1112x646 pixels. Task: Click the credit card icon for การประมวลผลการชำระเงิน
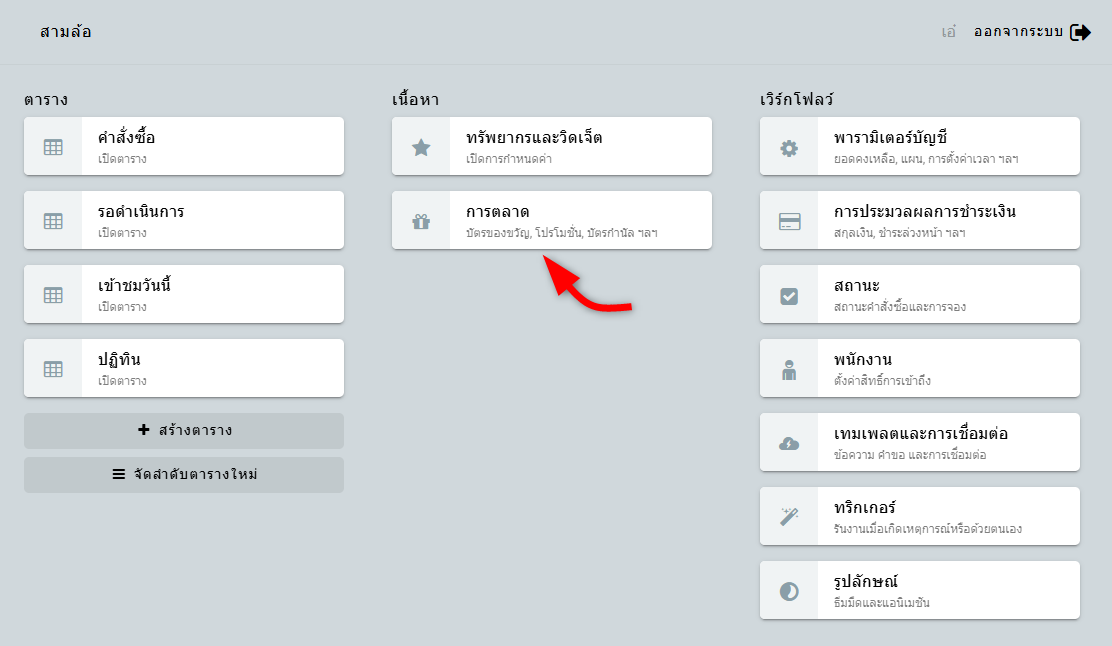pos(789,221)
